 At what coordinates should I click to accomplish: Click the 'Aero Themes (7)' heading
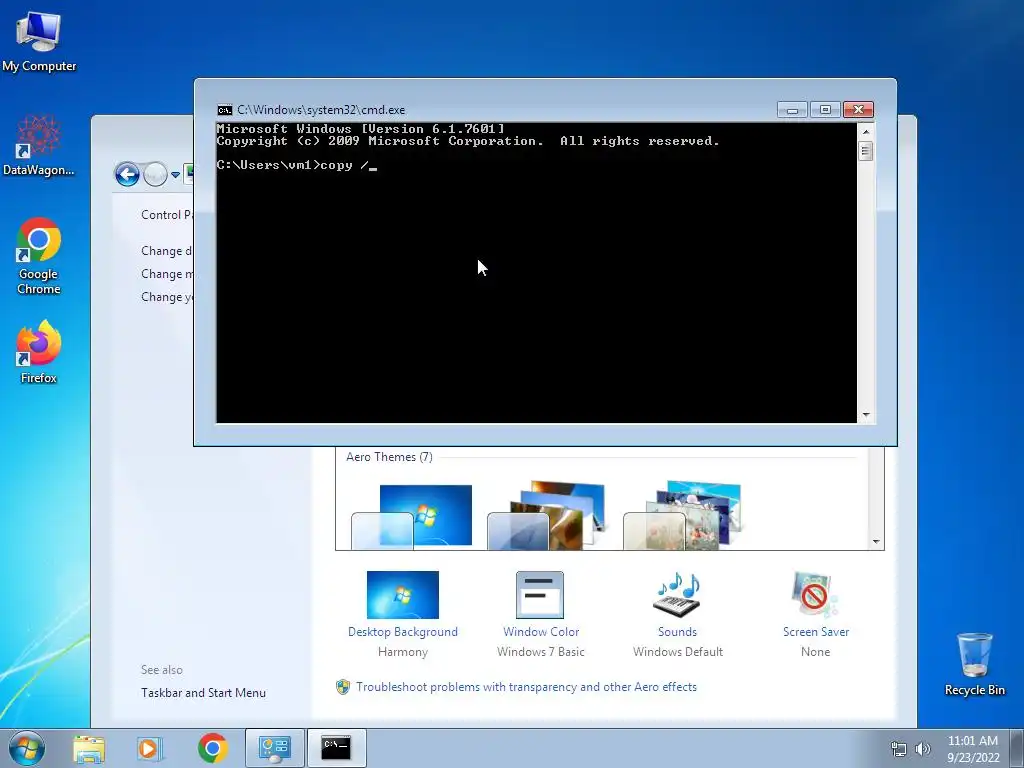[x=389, y=457]
